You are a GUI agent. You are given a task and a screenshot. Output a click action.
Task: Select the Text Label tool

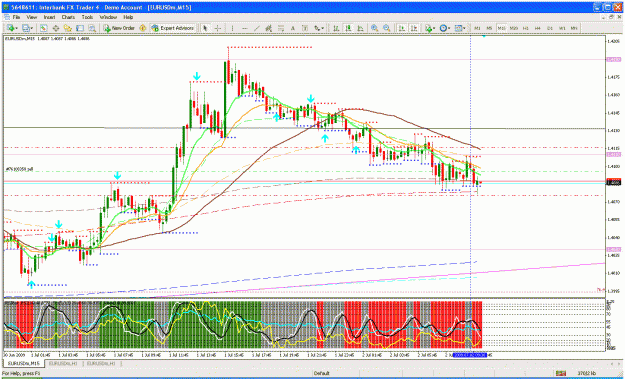coord(305,28)
